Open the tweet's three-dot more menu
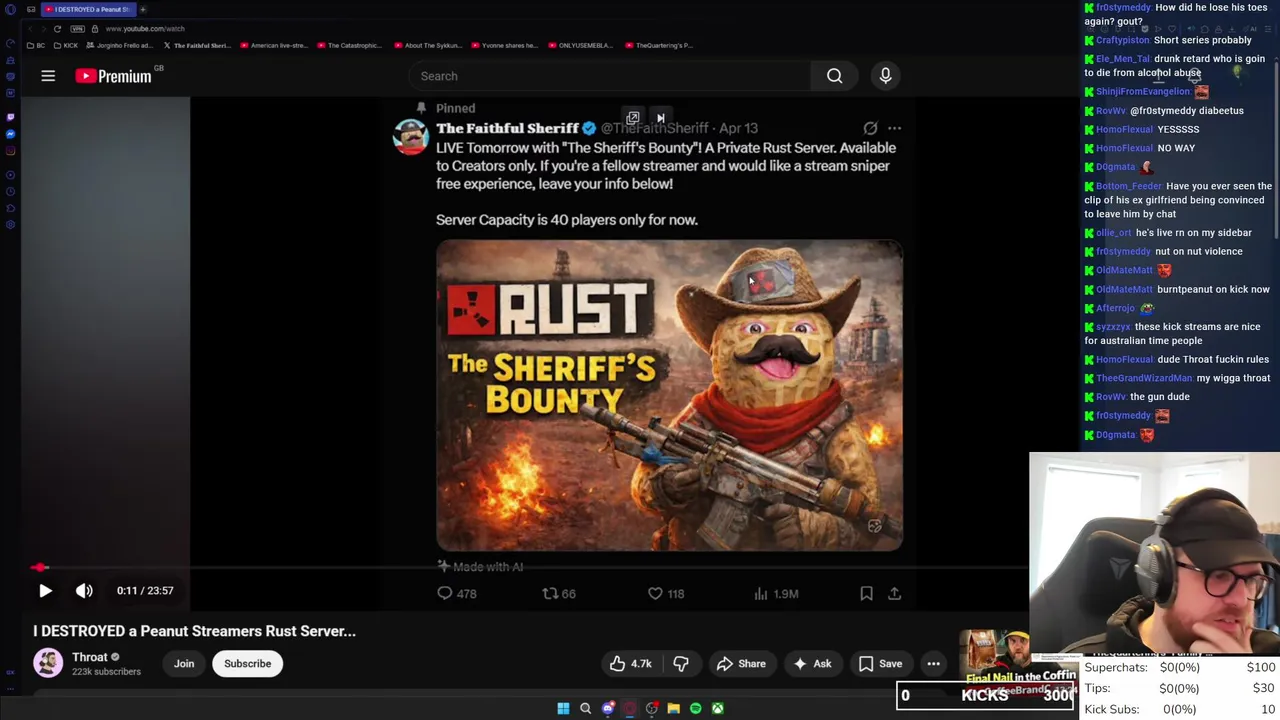 894,128
